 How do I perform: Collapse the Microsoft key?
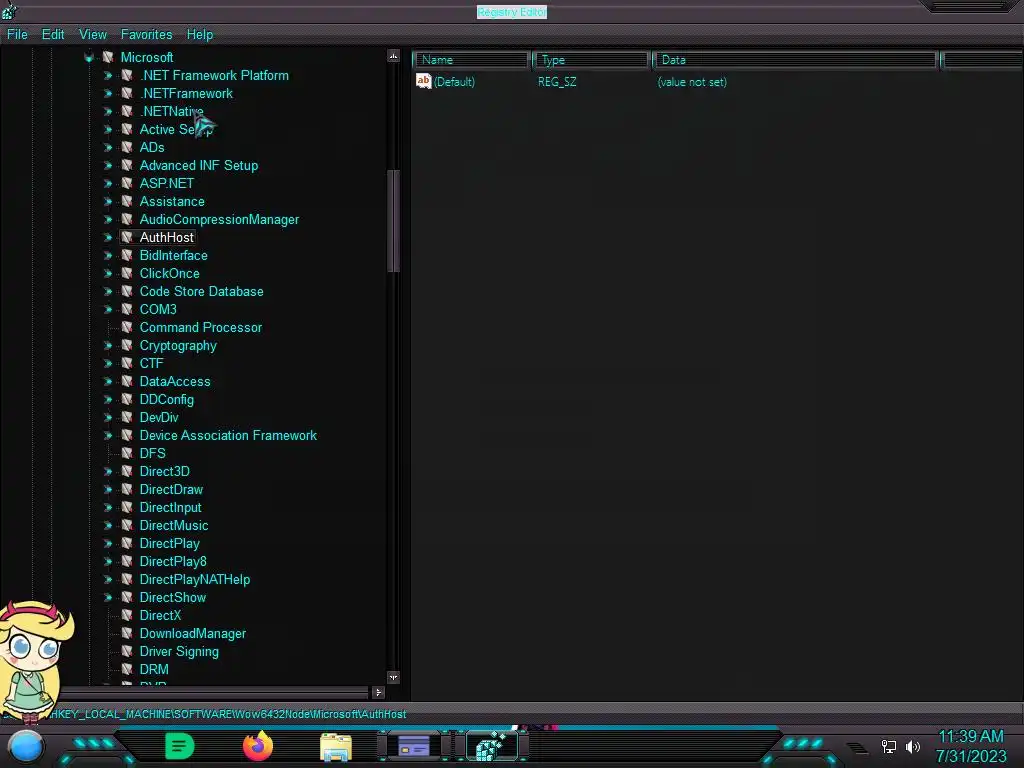(89, 57)
